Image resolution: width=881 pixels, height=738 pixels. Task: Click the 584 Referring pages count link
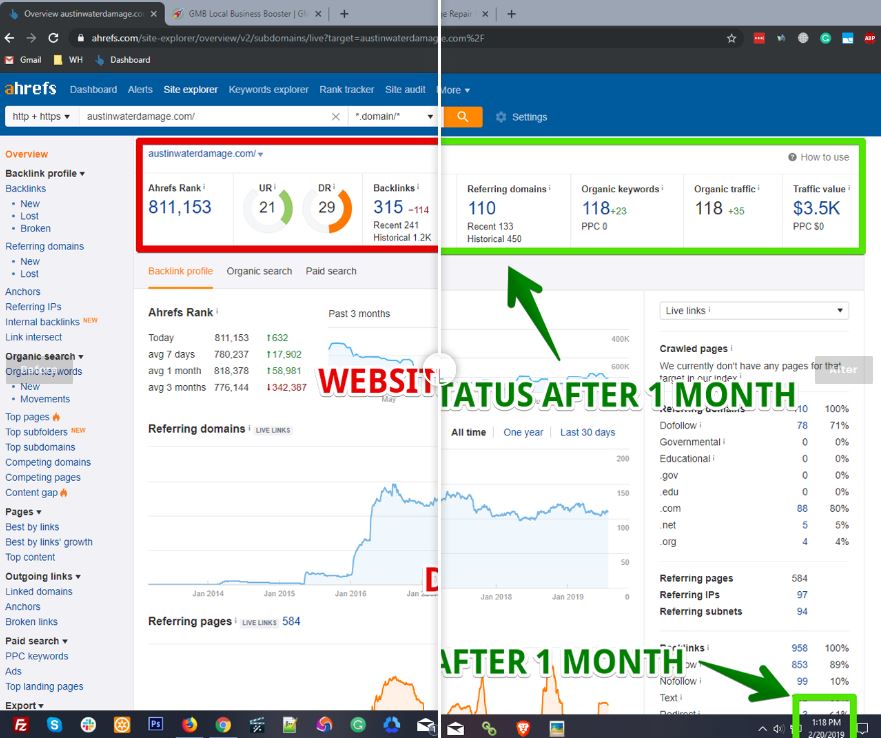pos(291,621)
